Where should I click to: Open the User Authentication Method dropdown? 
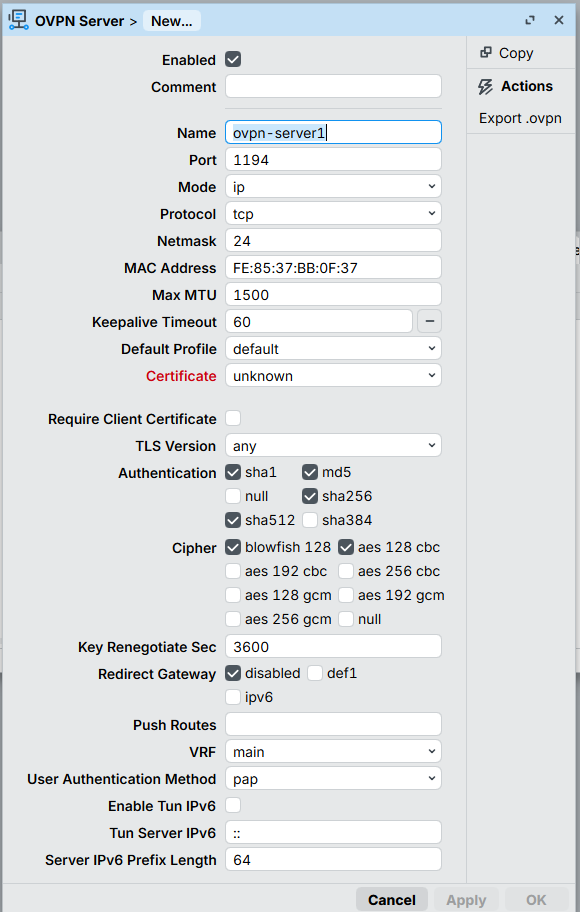[333, 778]
